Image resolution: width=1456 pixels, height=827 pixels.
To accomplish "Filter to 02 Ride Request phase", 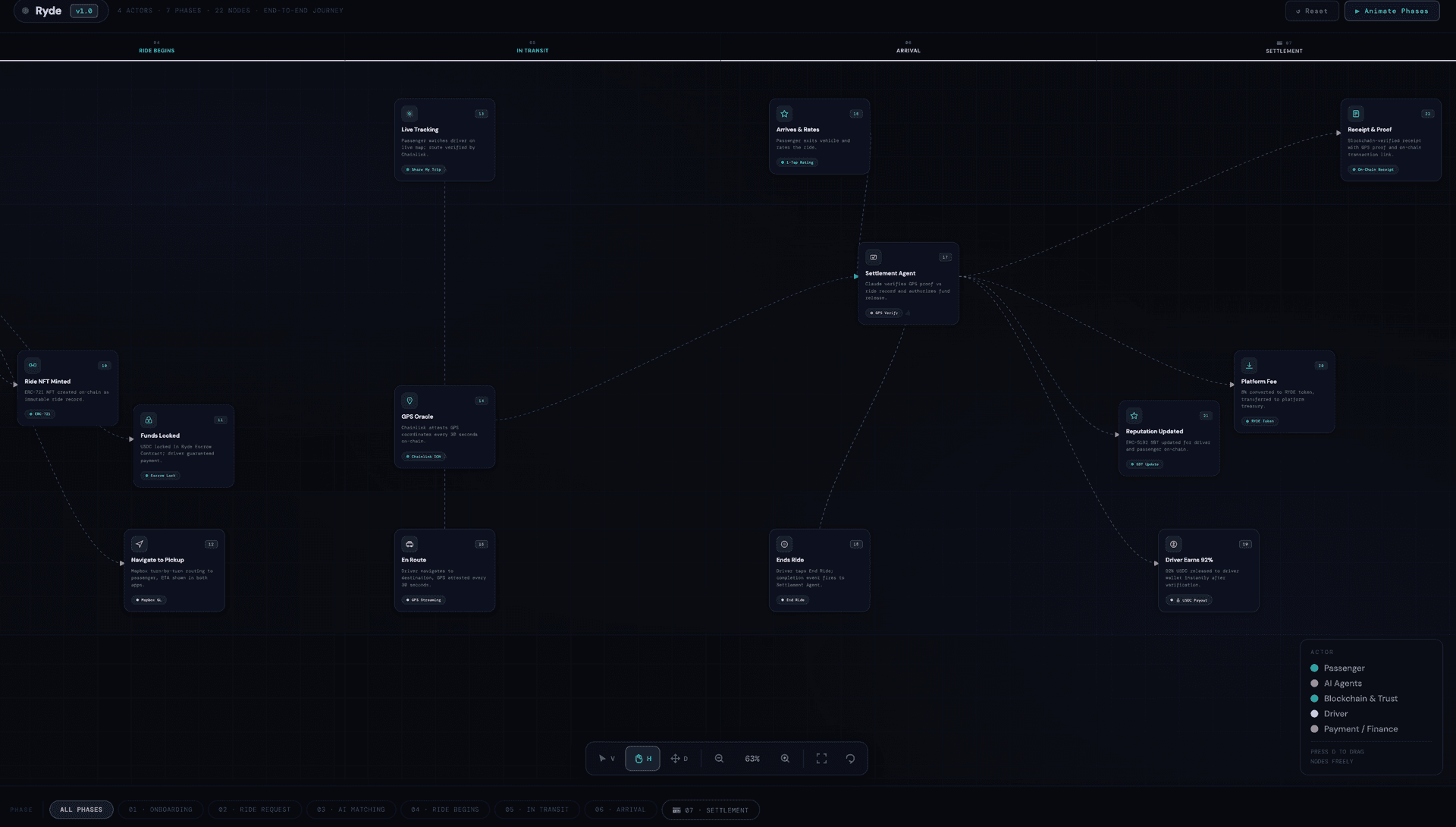I will 255,810.
